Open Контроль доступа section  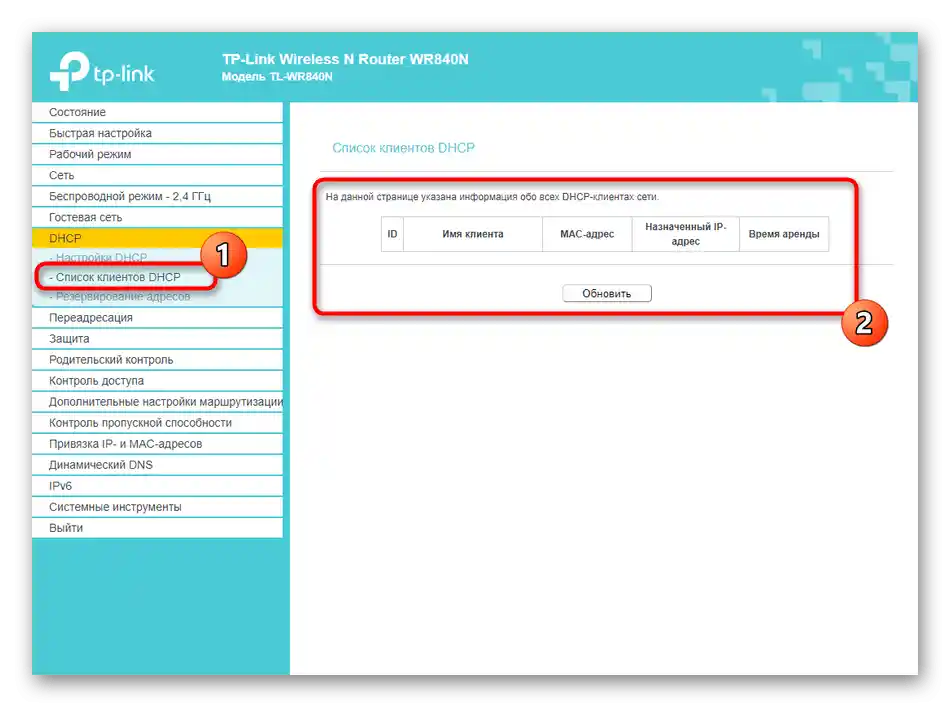158,380
